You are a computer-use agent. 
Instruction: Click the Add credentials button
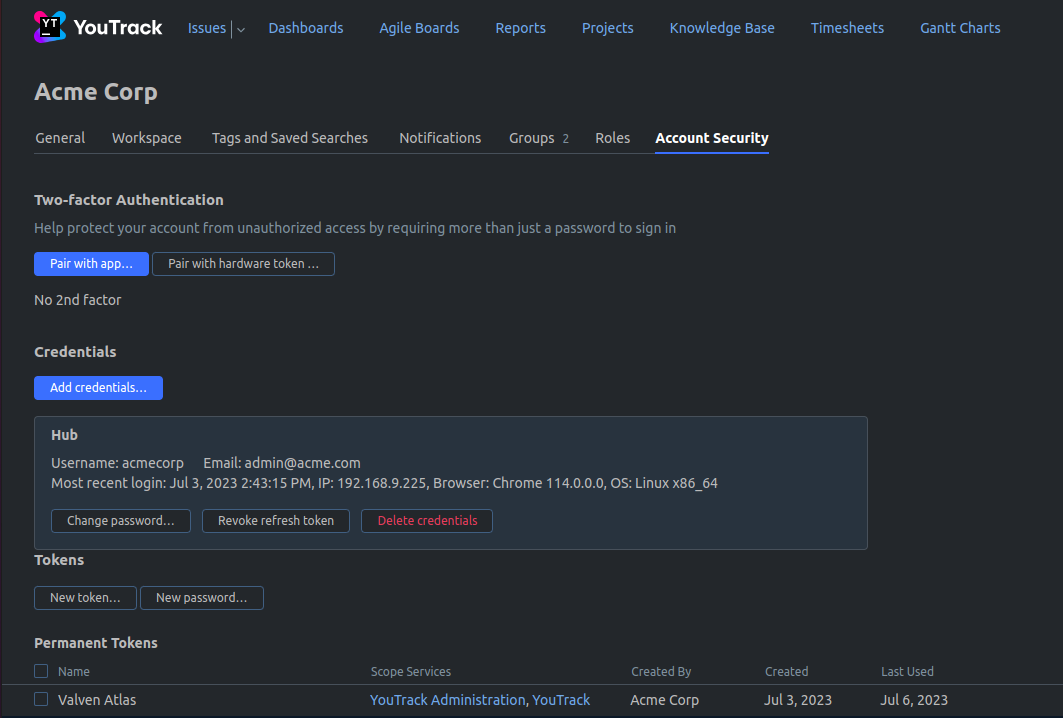(x=98, y=388)
